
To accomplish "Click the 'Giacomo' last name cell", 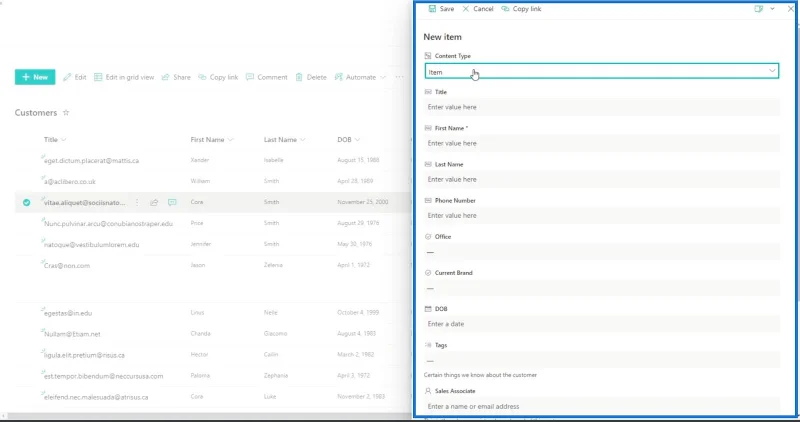I will [x=275, y=334].
